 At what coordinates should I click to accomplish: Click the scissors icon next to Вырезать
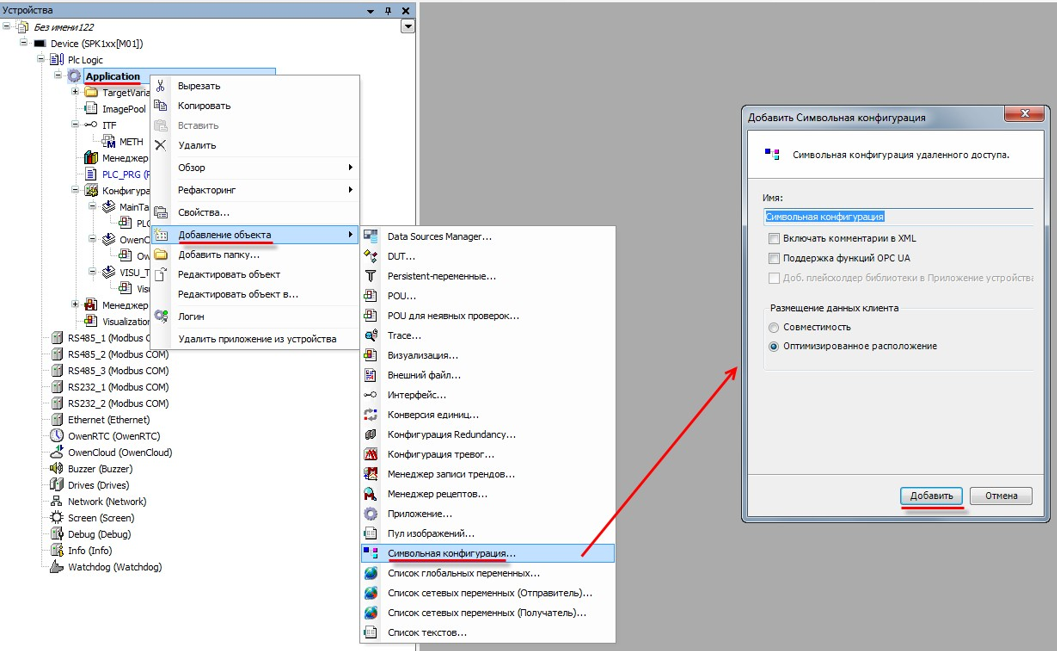click(161, 86)
